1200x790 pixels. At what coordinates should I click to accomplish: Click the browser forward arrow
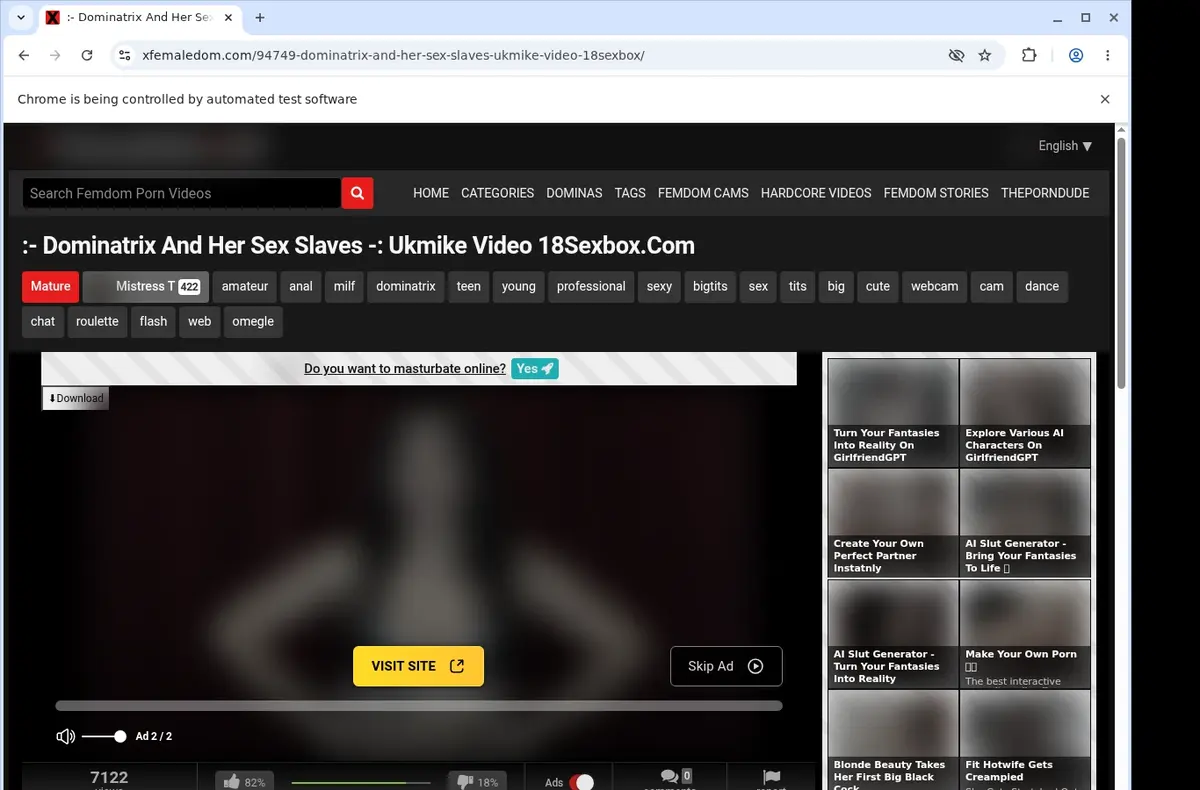(x=55, y=55)
